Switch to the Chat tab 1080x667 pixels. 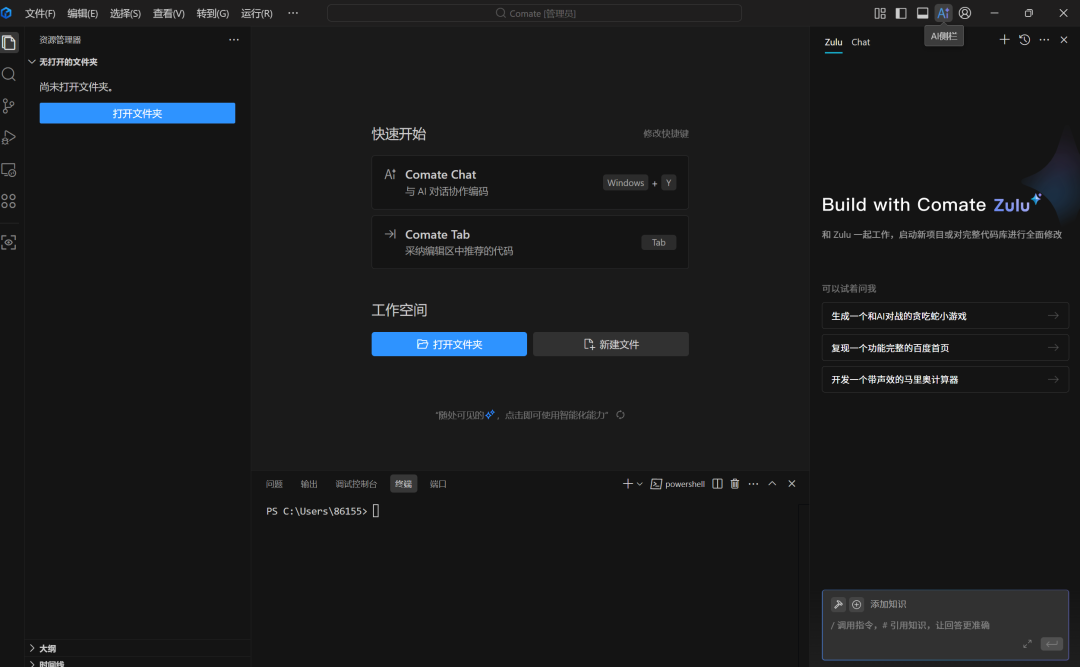coord(861,42)
